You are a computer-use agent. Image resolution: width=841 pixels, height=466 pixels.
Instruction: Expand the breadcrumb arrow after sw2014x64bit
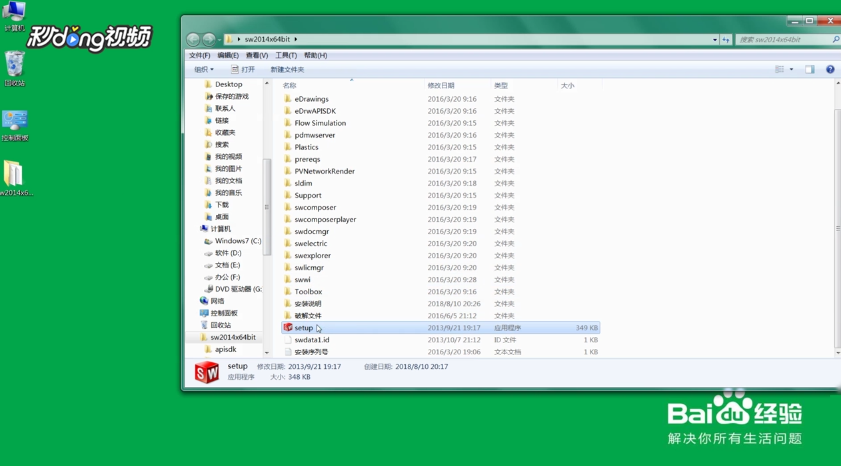[x=296, y=39]
